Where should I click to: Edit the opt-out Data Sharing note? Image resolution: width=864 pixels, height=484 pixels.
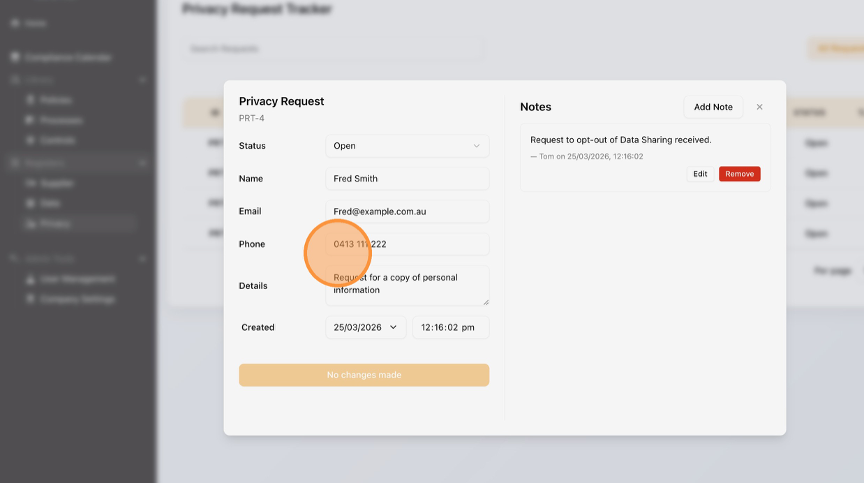[x=700, y=174]
